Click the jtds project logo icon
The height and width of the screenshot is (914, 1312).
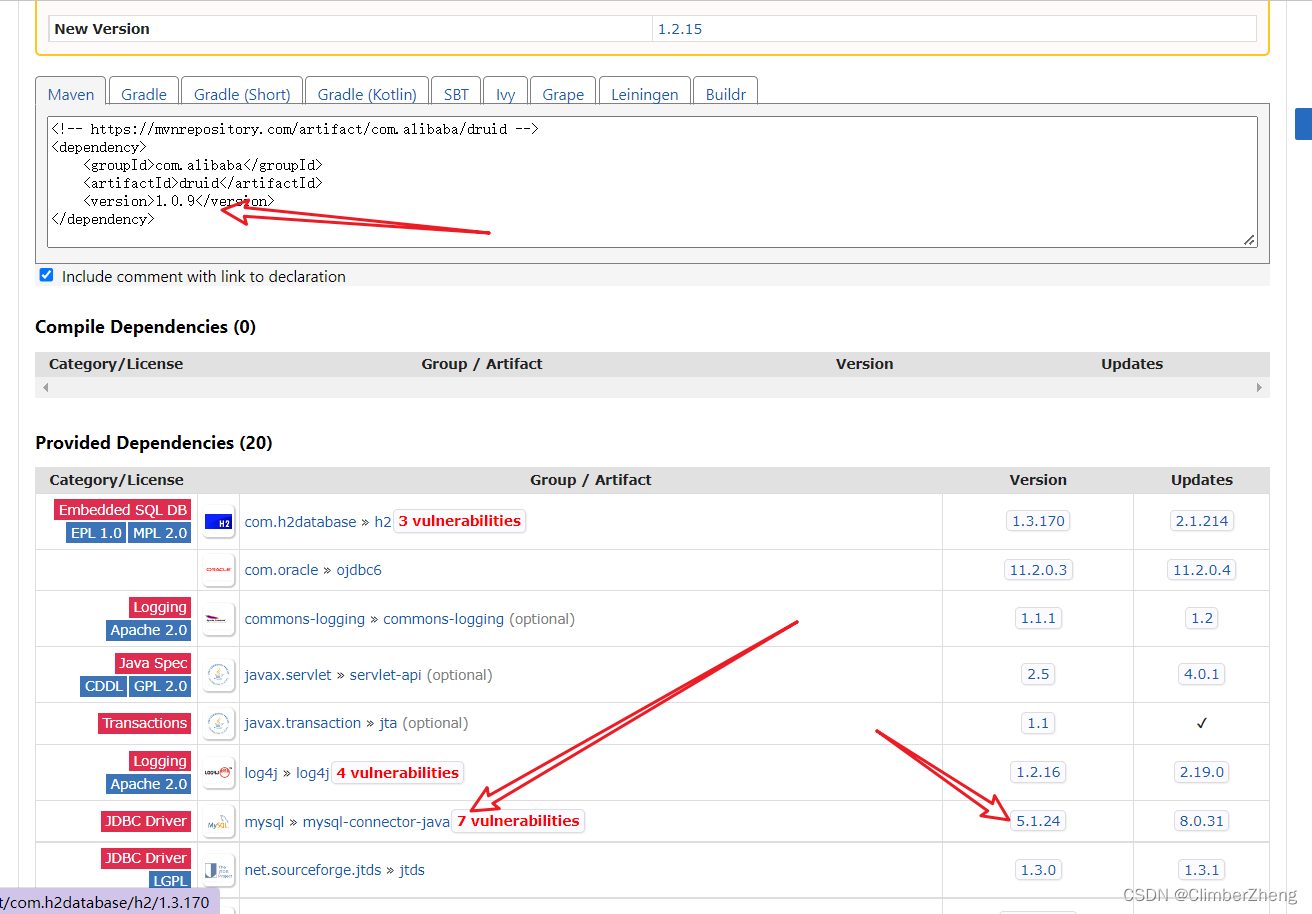tap(218, 870)
